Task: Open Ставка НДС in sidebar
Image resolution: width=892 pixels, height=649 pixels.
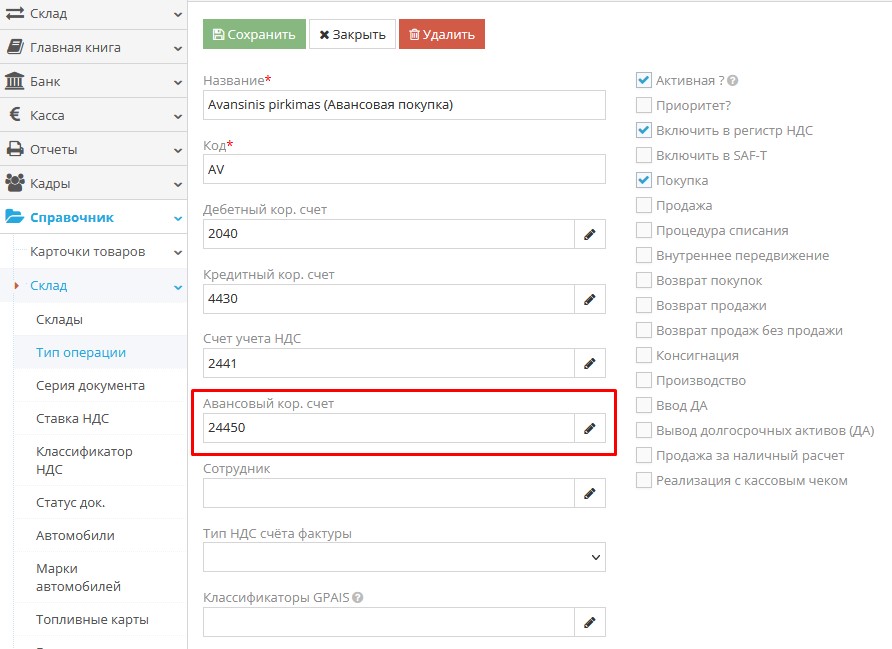Action: (x=72, y=418)
